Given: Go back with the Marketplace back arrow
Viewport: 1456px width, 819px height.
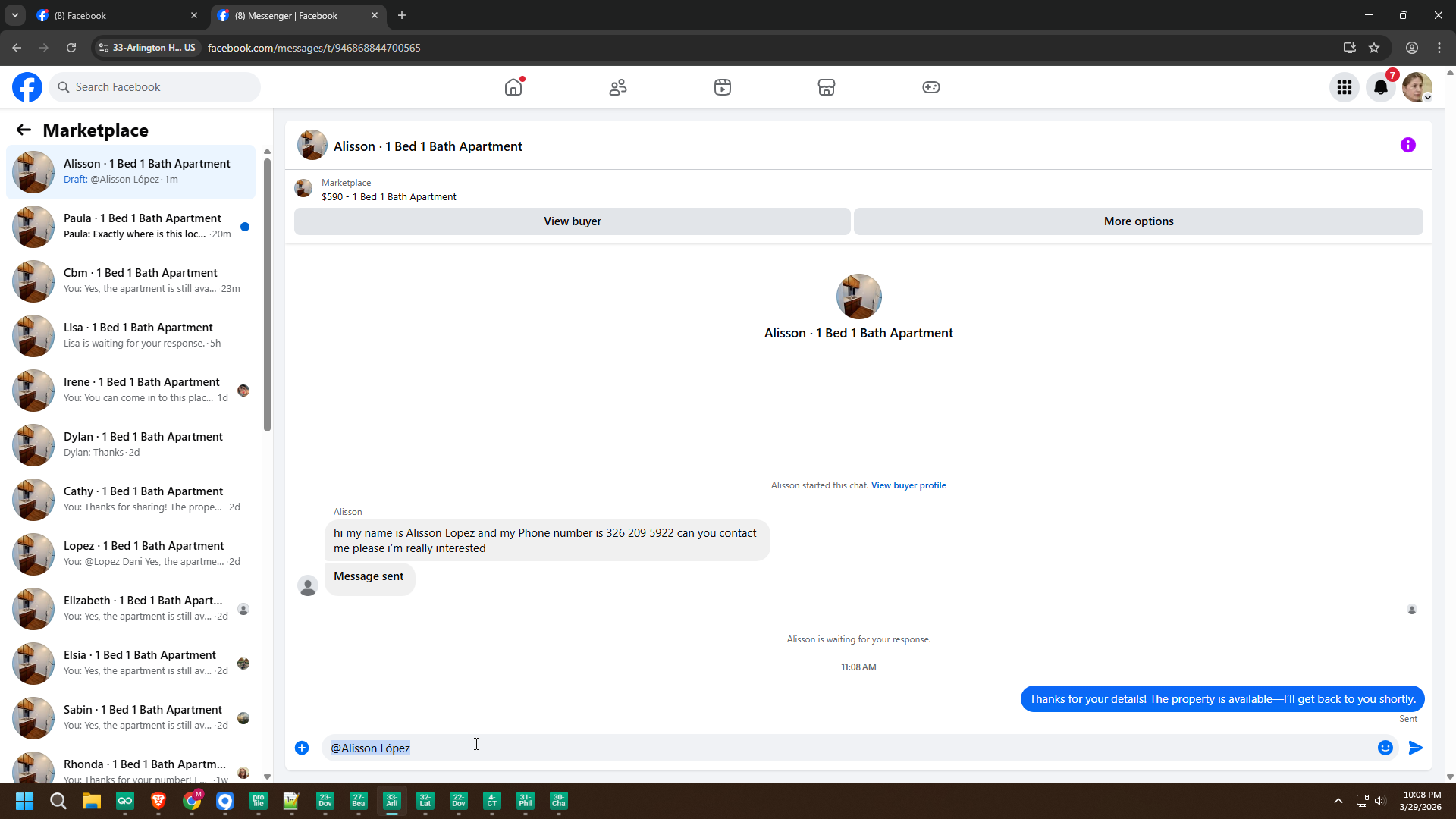Looking at the screenshot, I should pyautogui.click(x=24, y=130).
